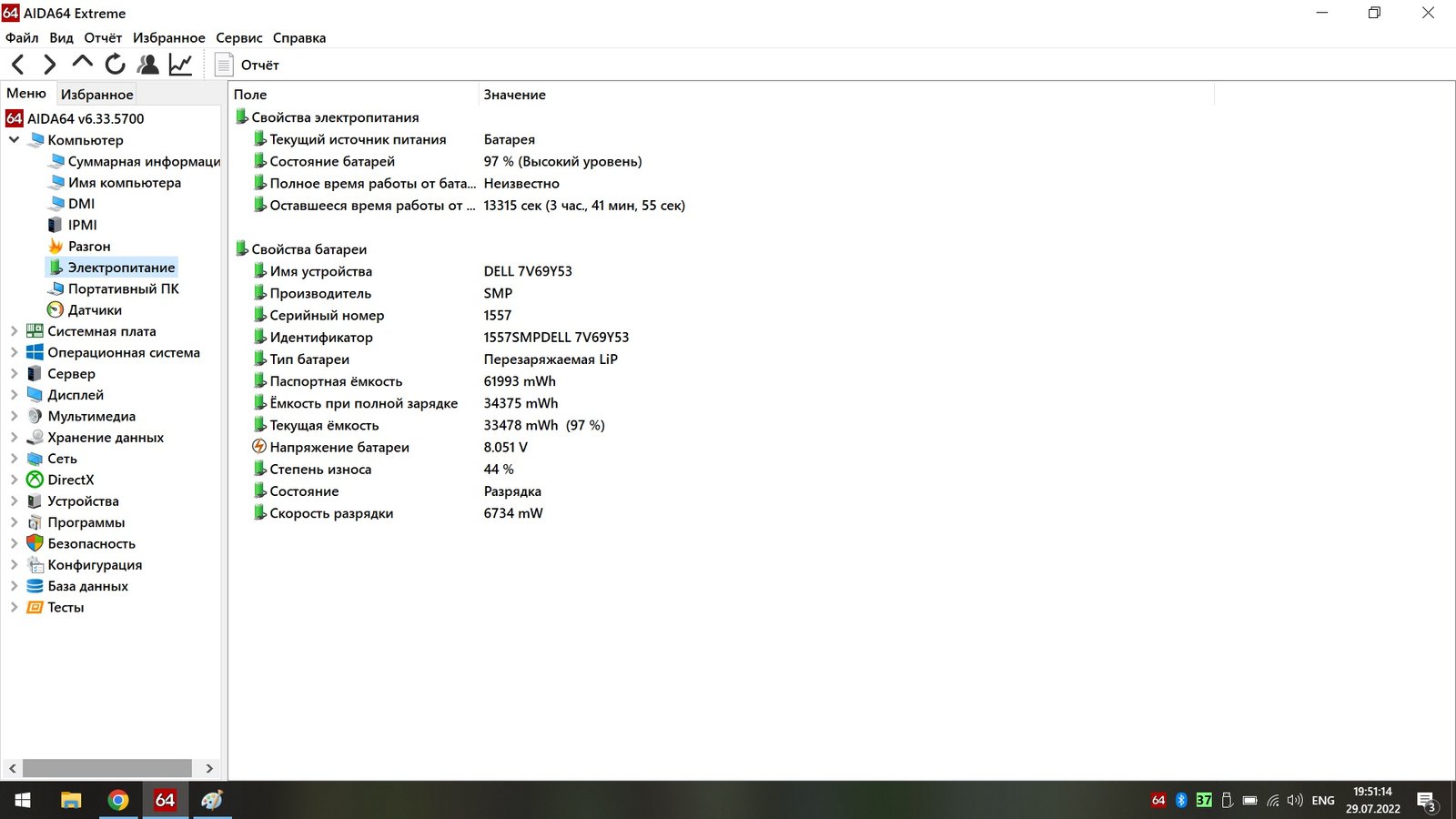Image resolution: width=1456 pixels, height=819 pixels.
Task: Switch to the Меню tab
Action: pos(26,94)
